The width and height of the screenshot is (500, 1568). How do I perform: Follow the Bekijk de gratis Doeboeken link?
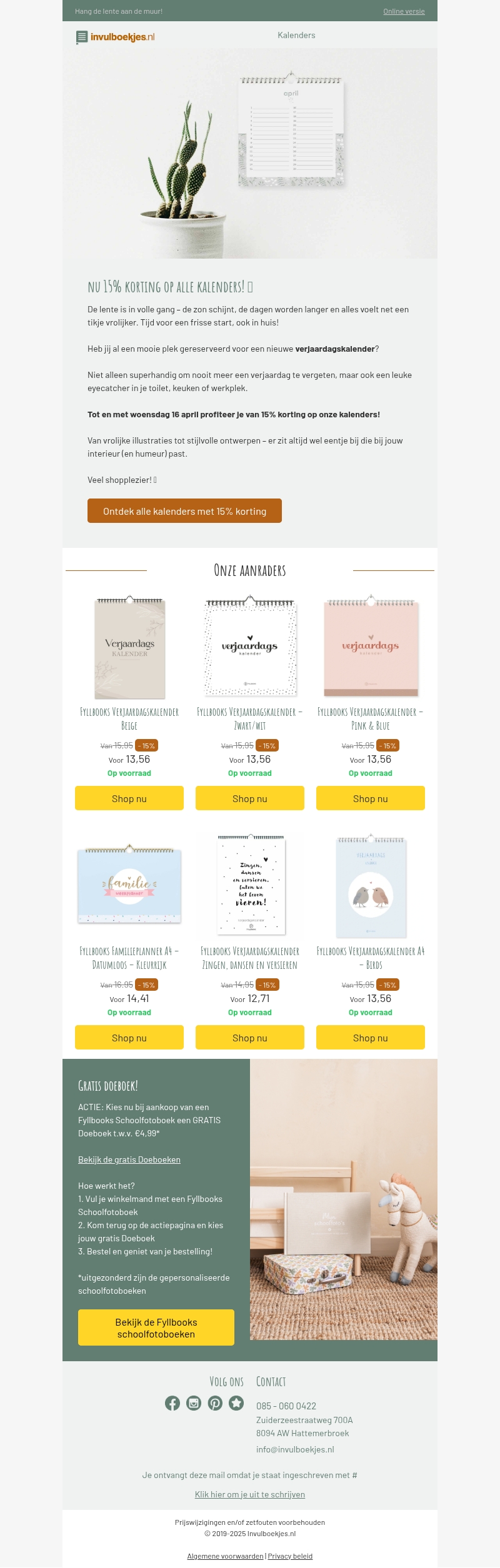click(x=129, y=1159)
